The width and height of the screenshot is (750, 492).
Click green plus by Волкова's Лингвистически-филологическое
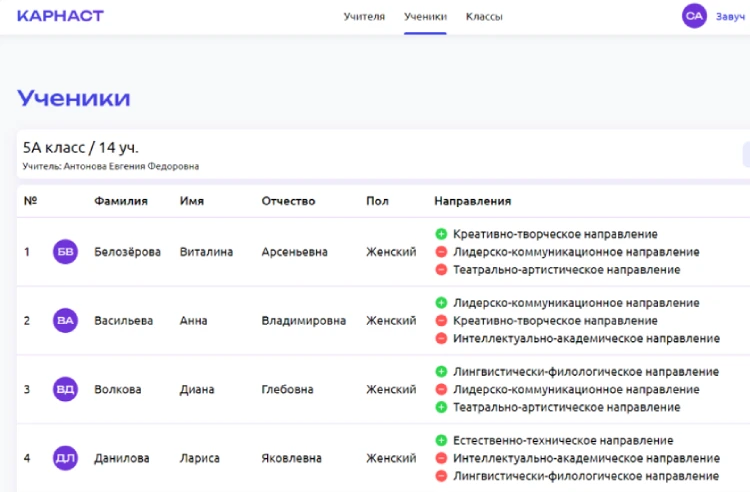coord(441,372)
